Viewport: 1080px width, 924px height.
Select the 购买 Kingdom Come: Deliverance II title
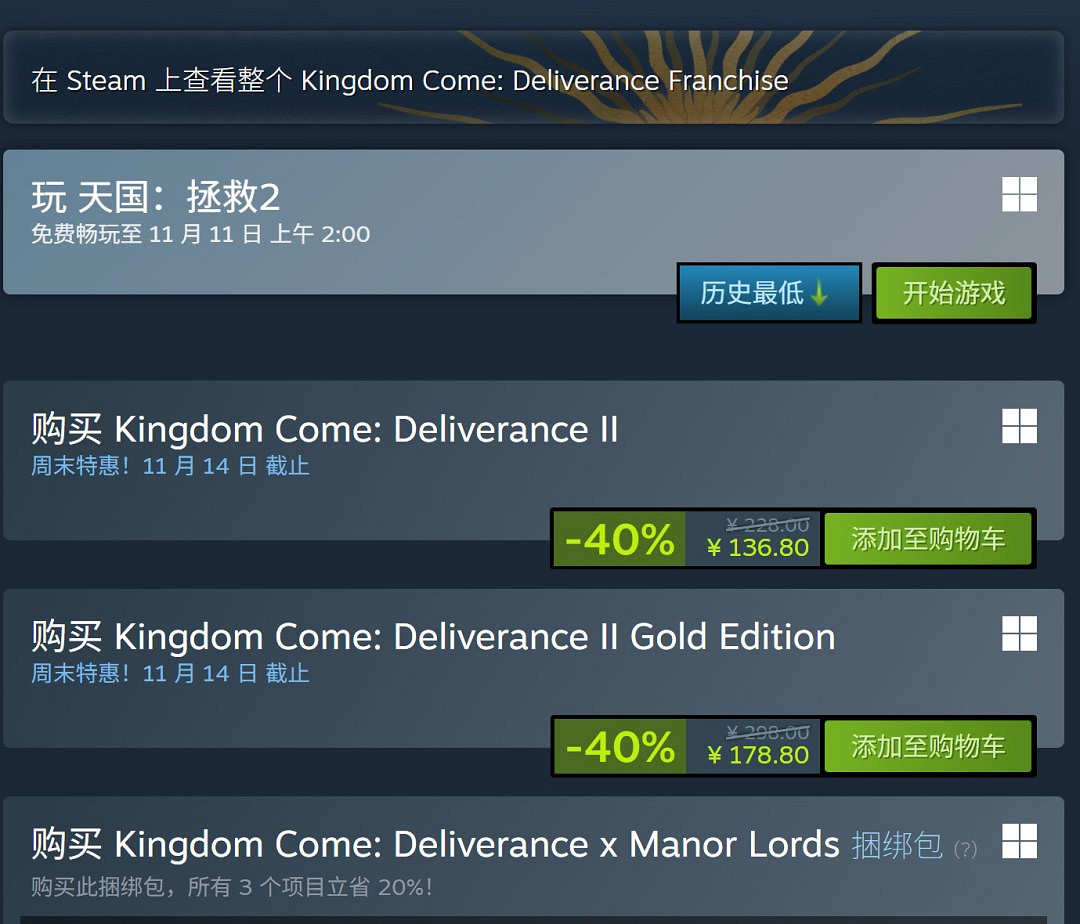323,428
